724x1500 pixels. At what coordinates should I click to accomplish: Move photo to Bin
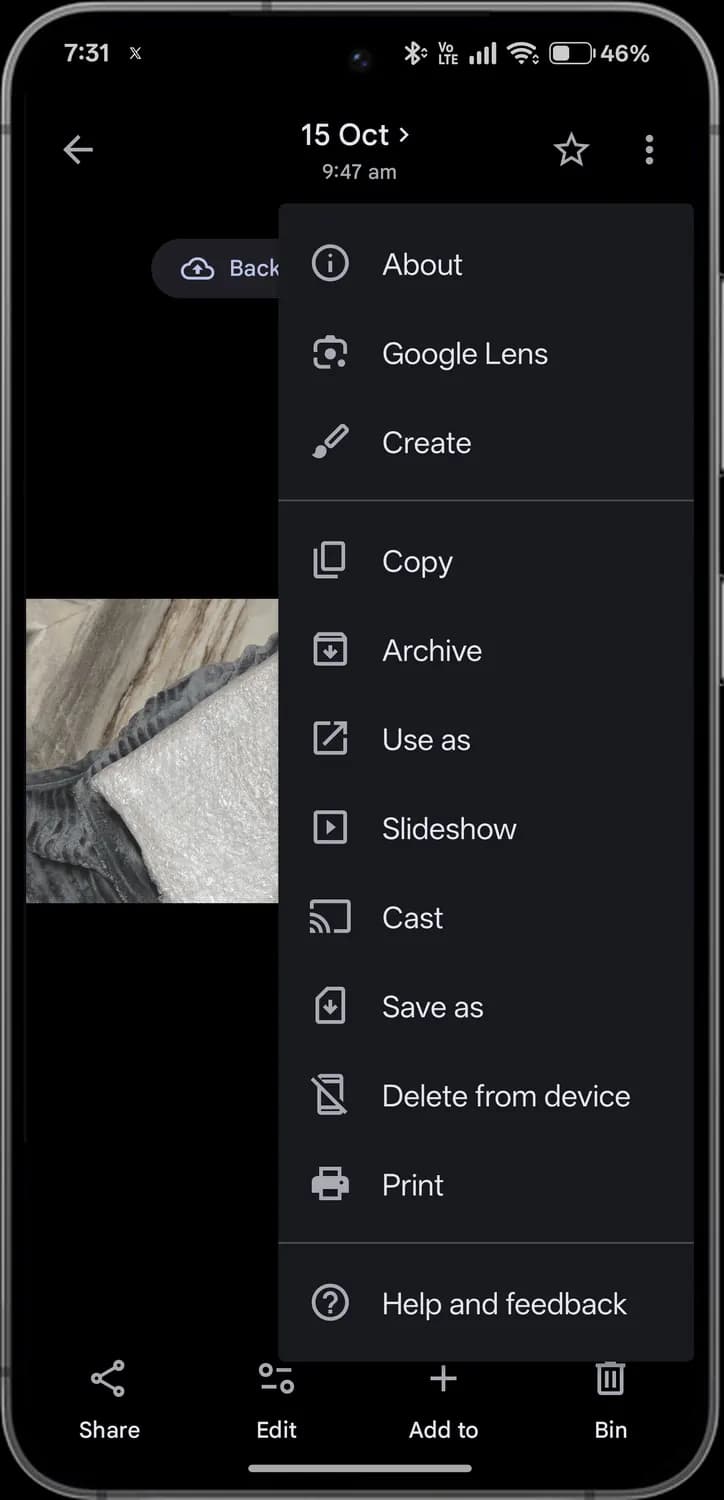(610, 1400)
